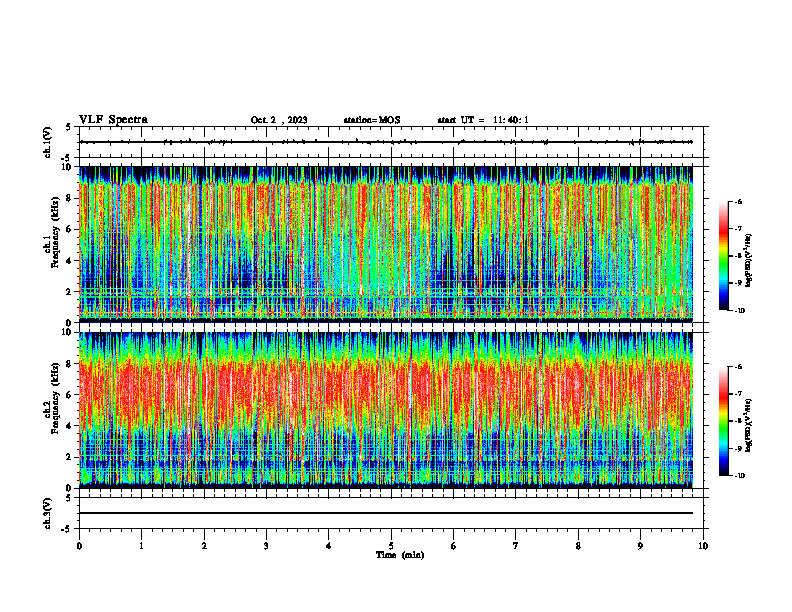The image size is (792, 612).
Task: Click the "VLF Spectra" title text
Action: pyautogui.click(x=114, y=120)
